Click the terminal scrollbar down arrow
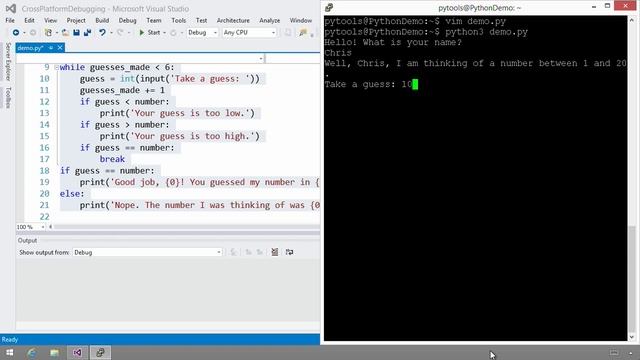 point(632,337)
